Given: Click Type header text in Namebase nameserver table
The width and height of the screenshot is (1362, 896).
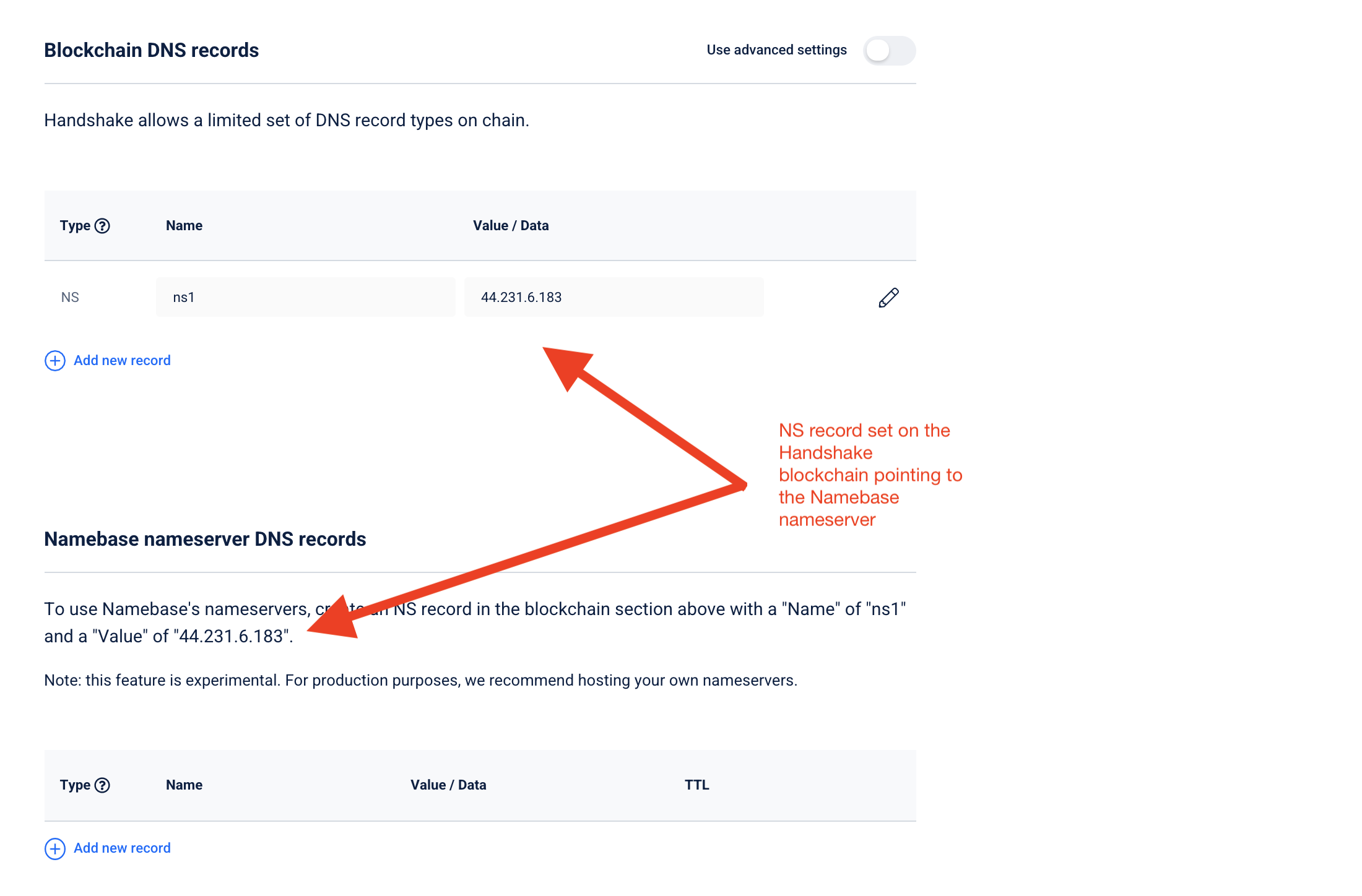Looking at the screenshot, I should coord(75,785).
